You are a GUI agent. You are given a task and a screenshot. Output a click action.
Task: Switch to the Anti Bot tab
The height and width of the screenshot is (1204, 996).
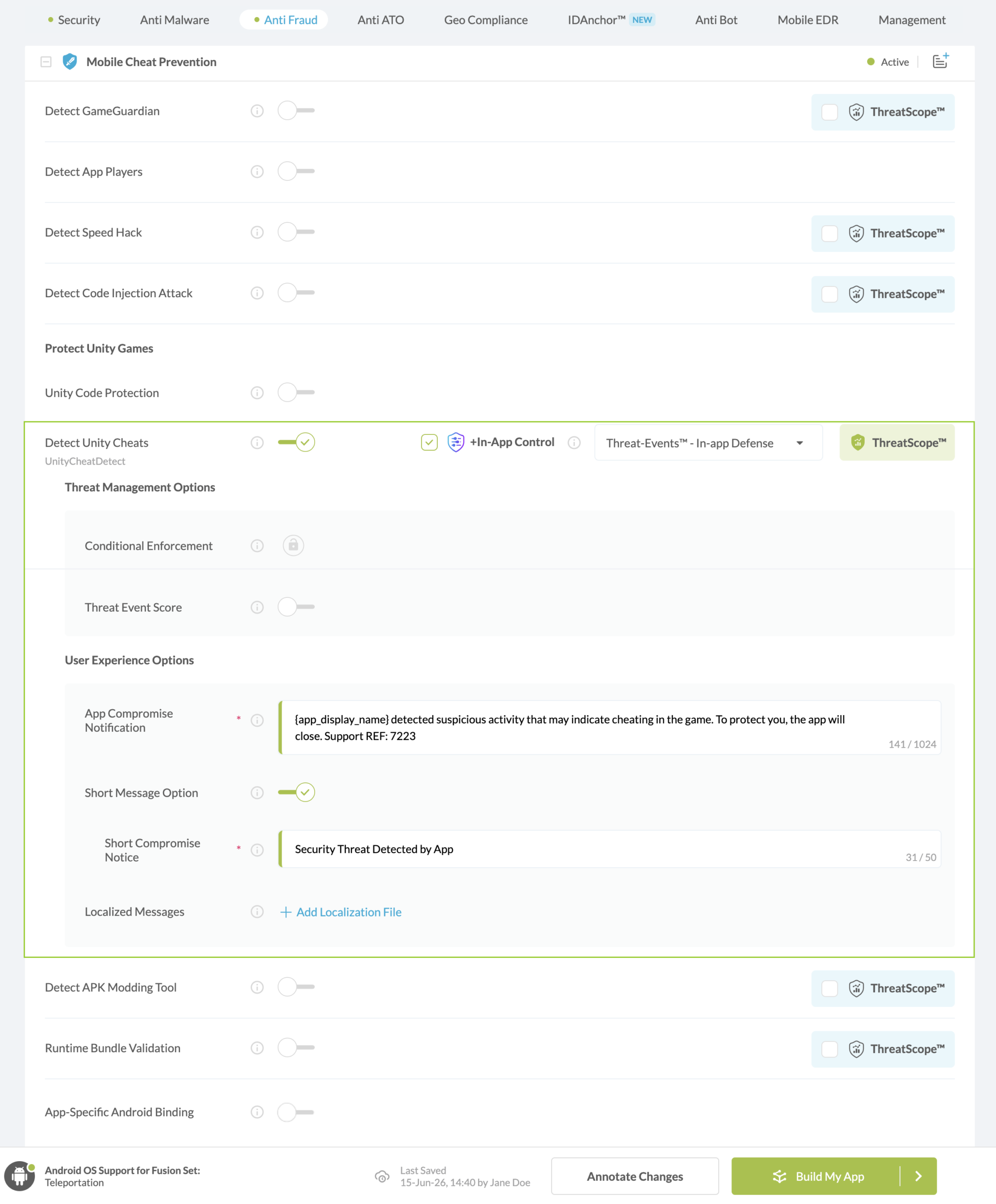tap(716, 20)
